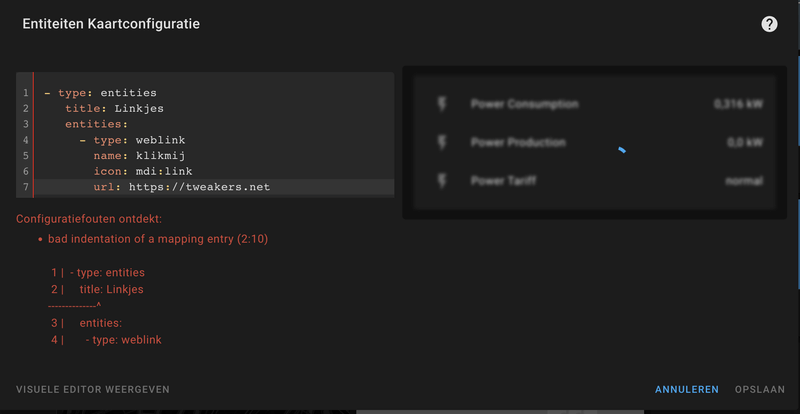
Task: Place cursor on 'type: weblink' line
Action: (x=132, y=140)
